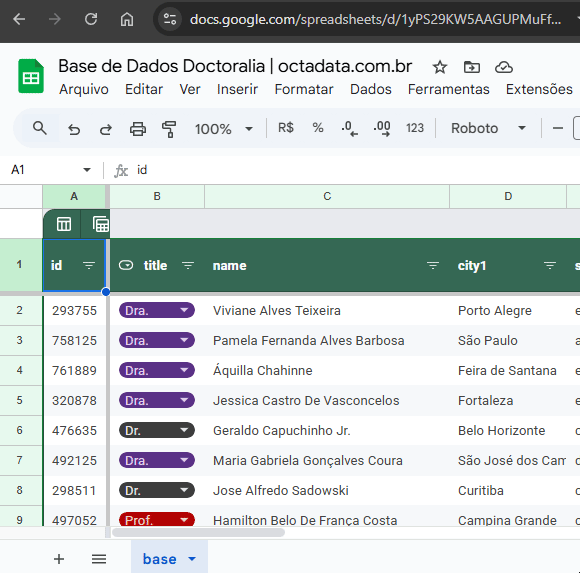Screen dimensions: 580x573
Task: Decrease font size minus button
Action: 558,128
